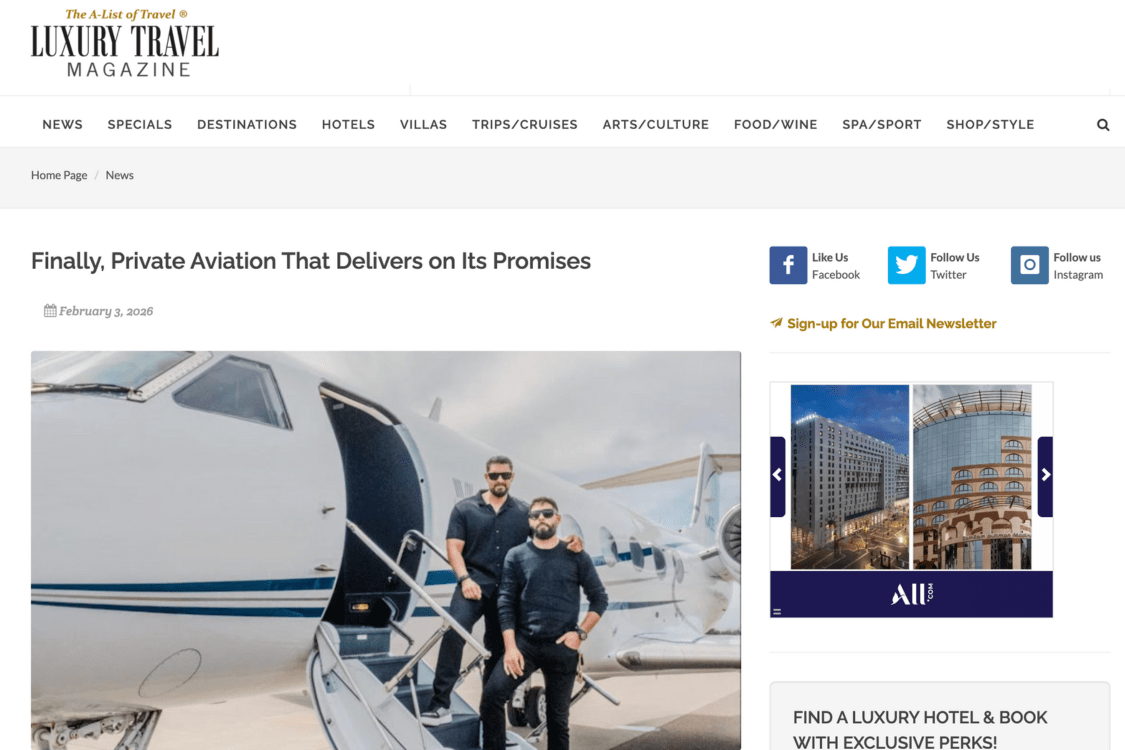Click the News breadcrumb link
Viewport: 1125px width, 750px height.
[x=119, y=175]
